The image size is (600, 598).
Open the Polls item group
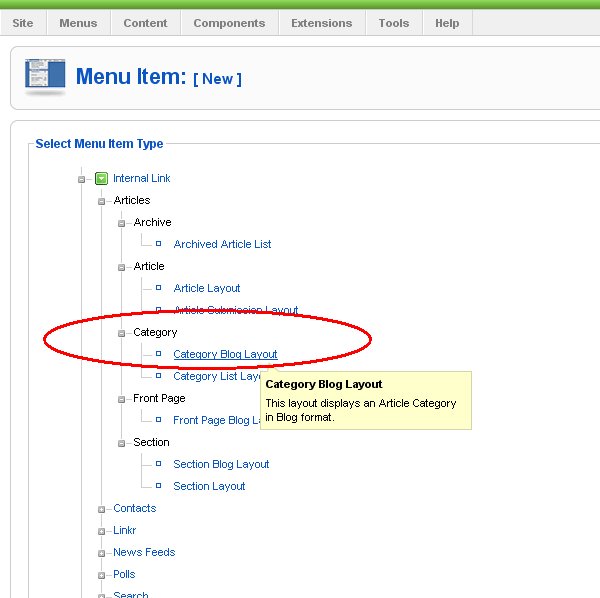124,574
